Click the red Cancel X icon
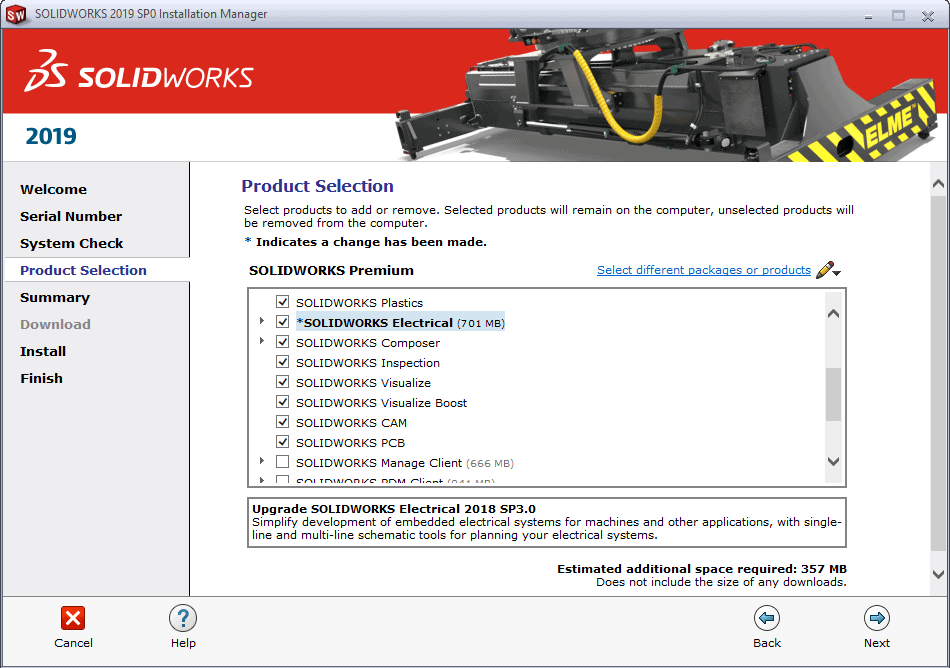Viewport: 950px width, 668px height. [x=73, y=618]
